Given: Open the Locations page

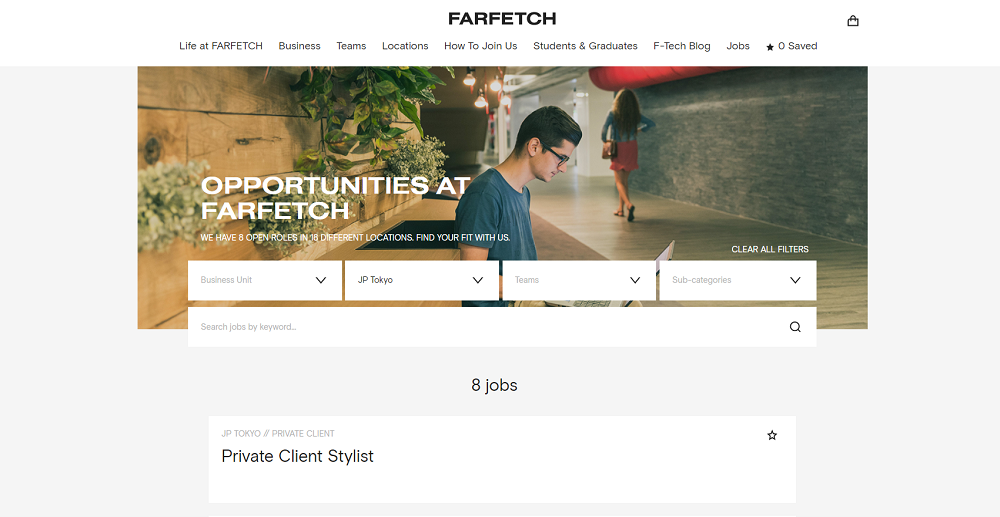Looking at the screenshot, I should [405, 46].
